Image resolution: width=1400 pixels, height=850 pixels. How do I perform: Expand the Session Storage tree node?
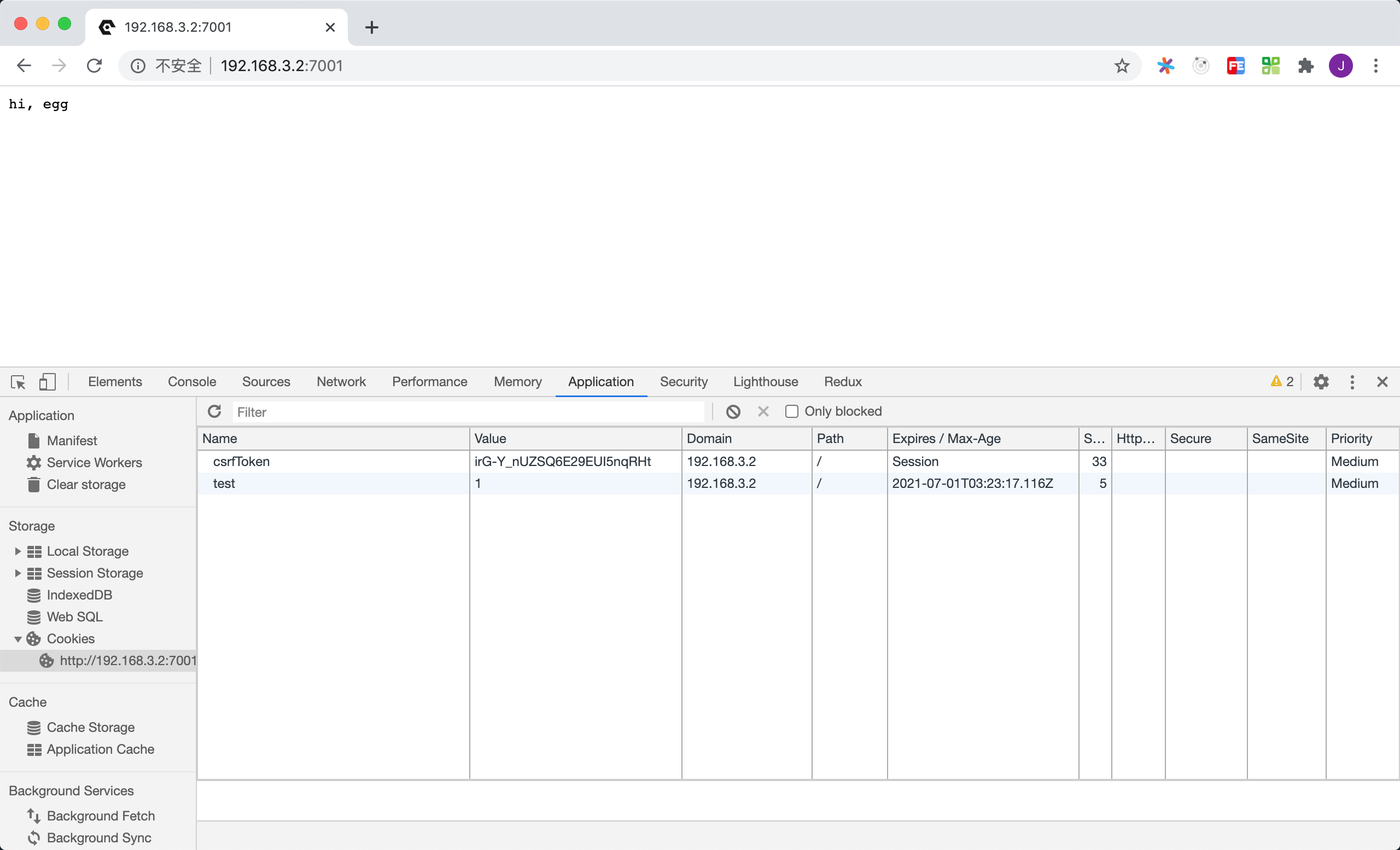pos(17,573)
